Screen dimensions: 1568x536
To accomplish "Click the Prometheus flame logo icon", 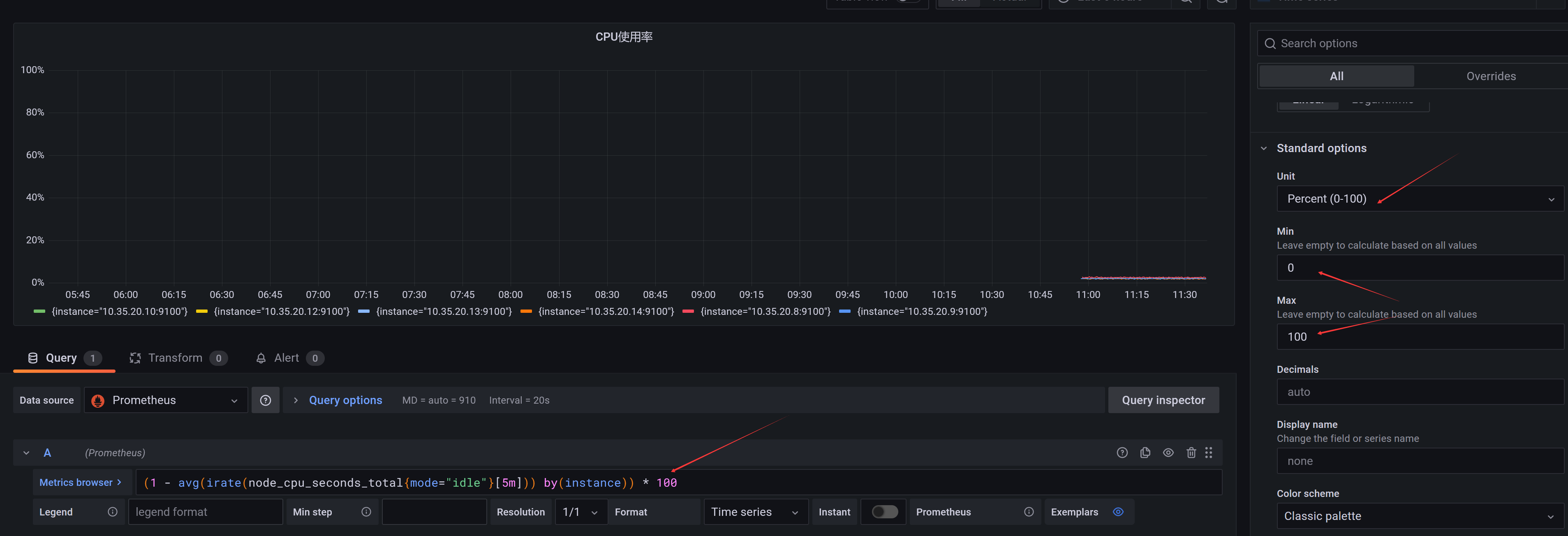I will tap(97, 401).
